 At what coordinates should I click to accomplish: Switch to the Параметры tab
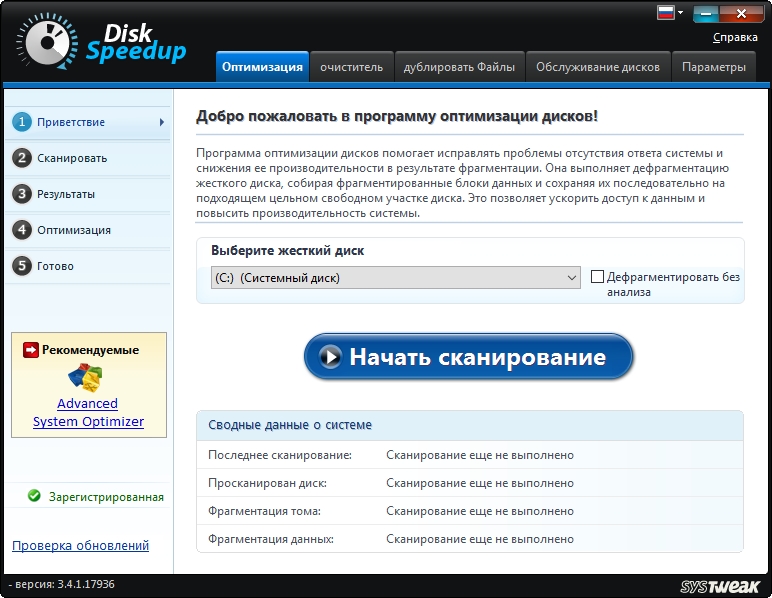click(713, 67)
